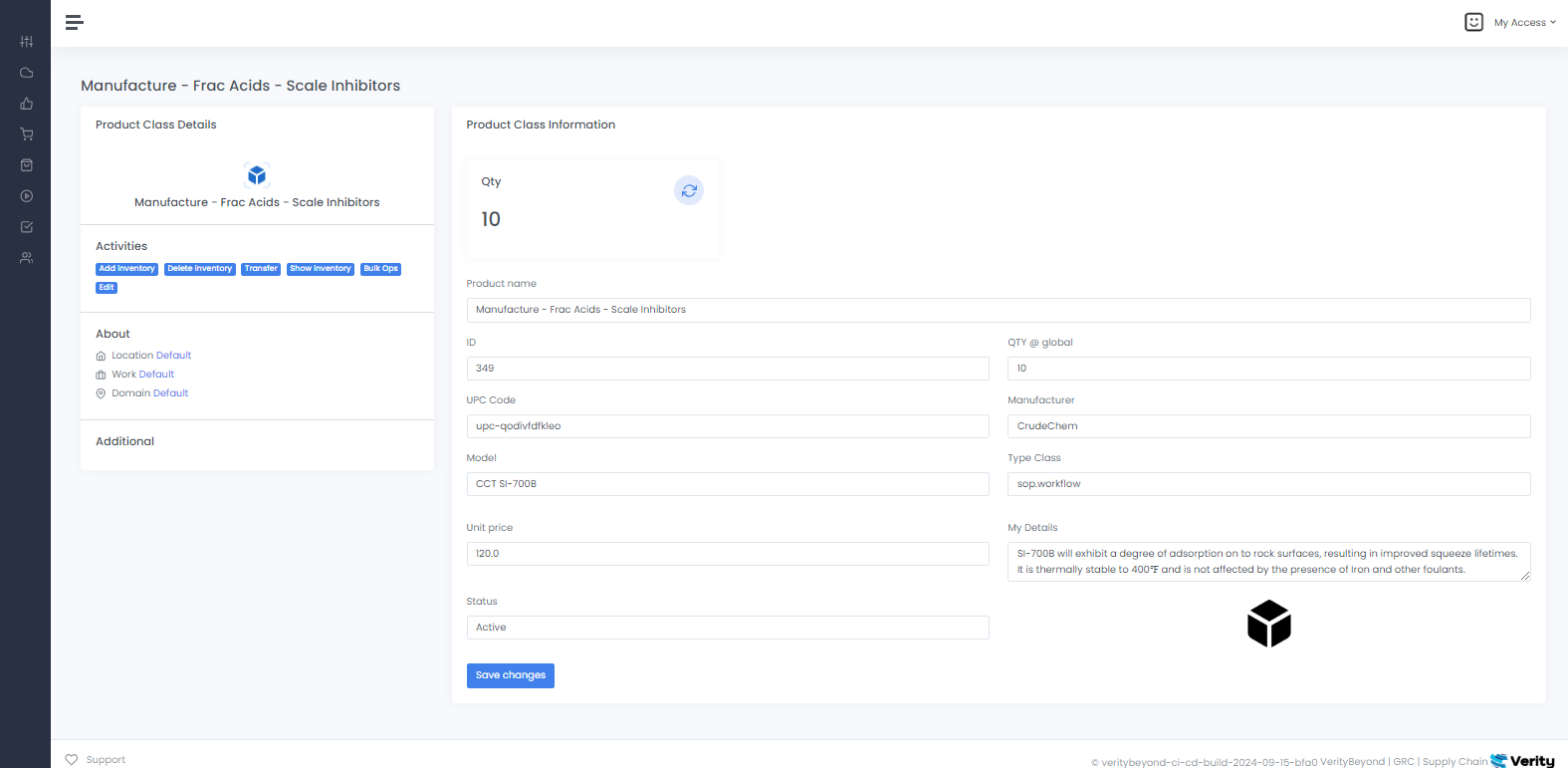Open the checkbox task sidebar icon
This screenshot has width=1568, height=768.
tap(27, 227)
